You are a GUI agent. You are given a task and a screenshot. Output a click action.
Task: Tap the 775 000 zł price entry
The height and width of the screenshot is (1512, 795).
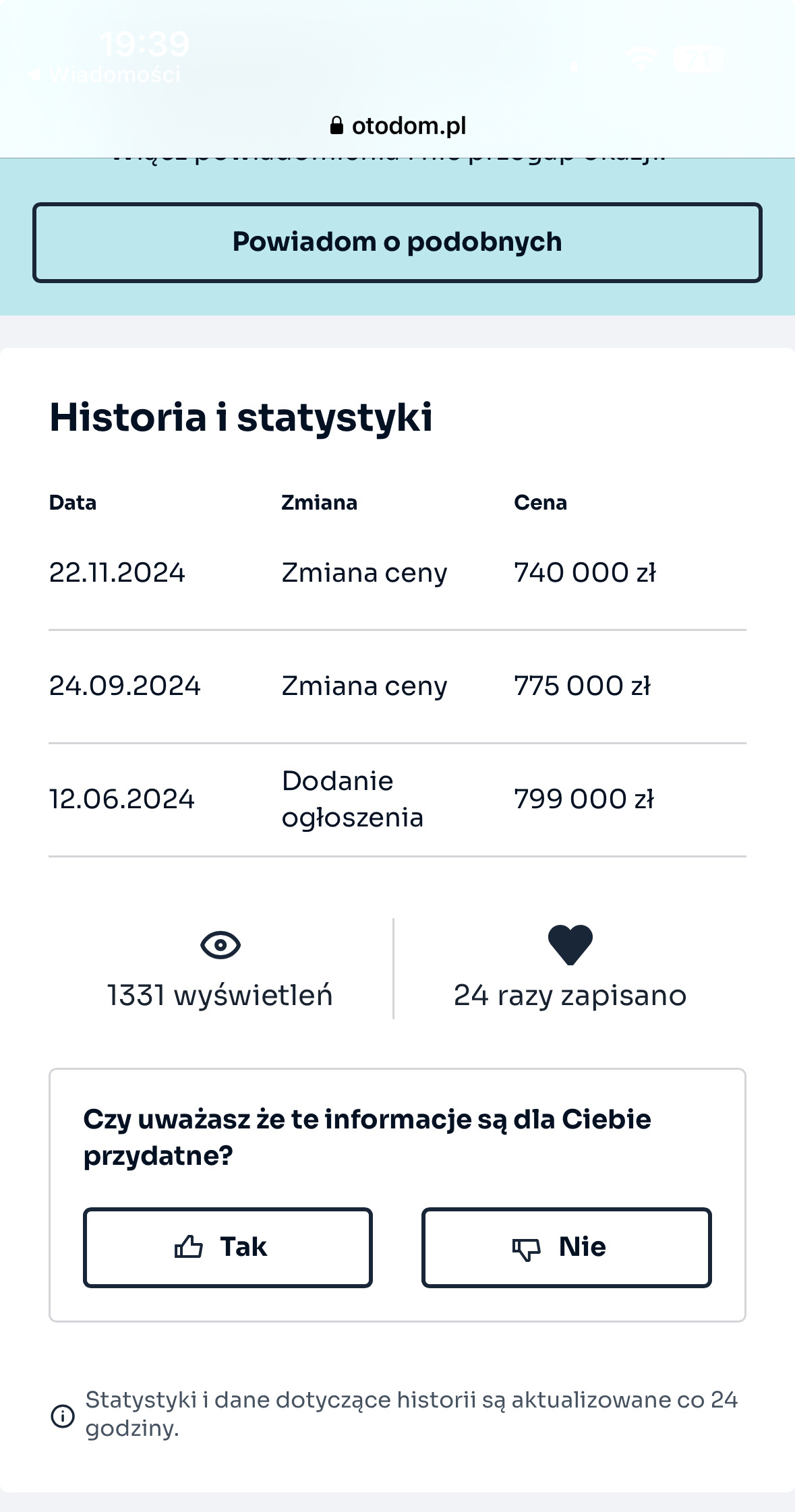tap(582, 686)
